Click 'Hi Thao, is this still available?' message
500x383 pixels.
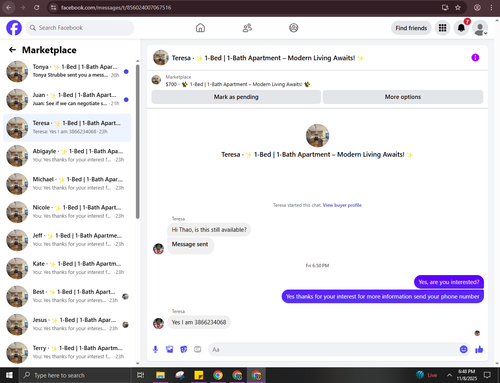(x=209, y=230)
